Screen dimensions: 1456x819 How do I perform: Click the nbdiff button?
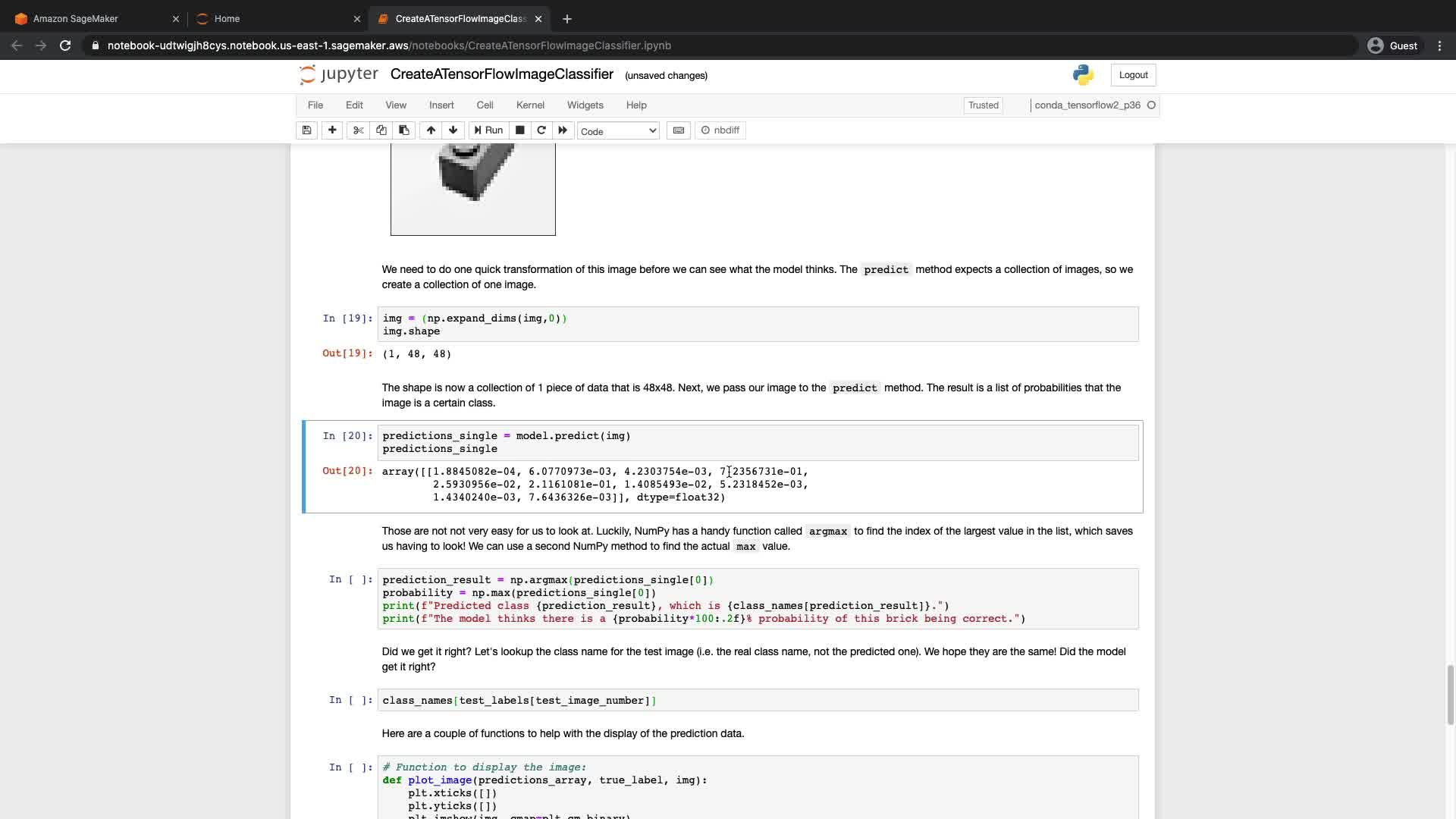[720, 130]
